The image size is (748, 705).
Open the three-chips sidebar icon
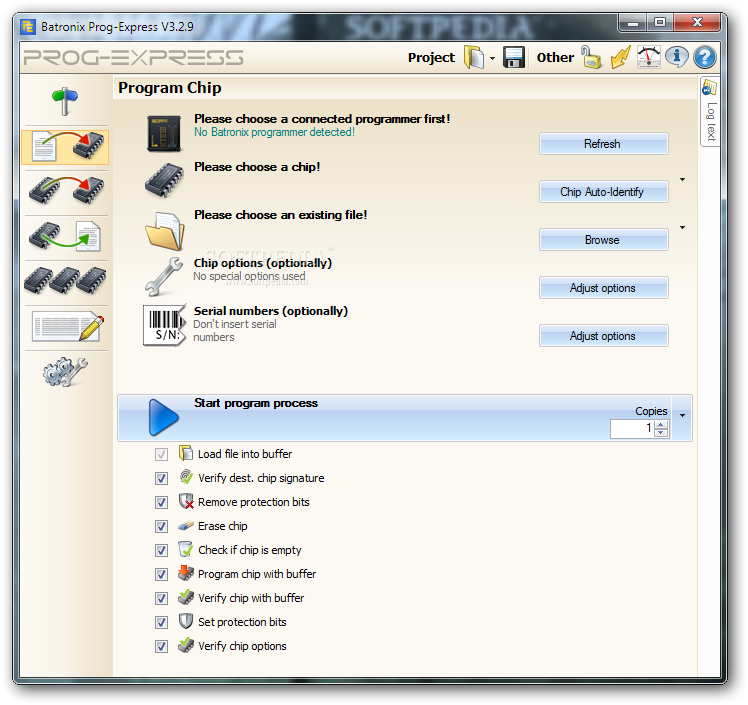click(65, 280)
